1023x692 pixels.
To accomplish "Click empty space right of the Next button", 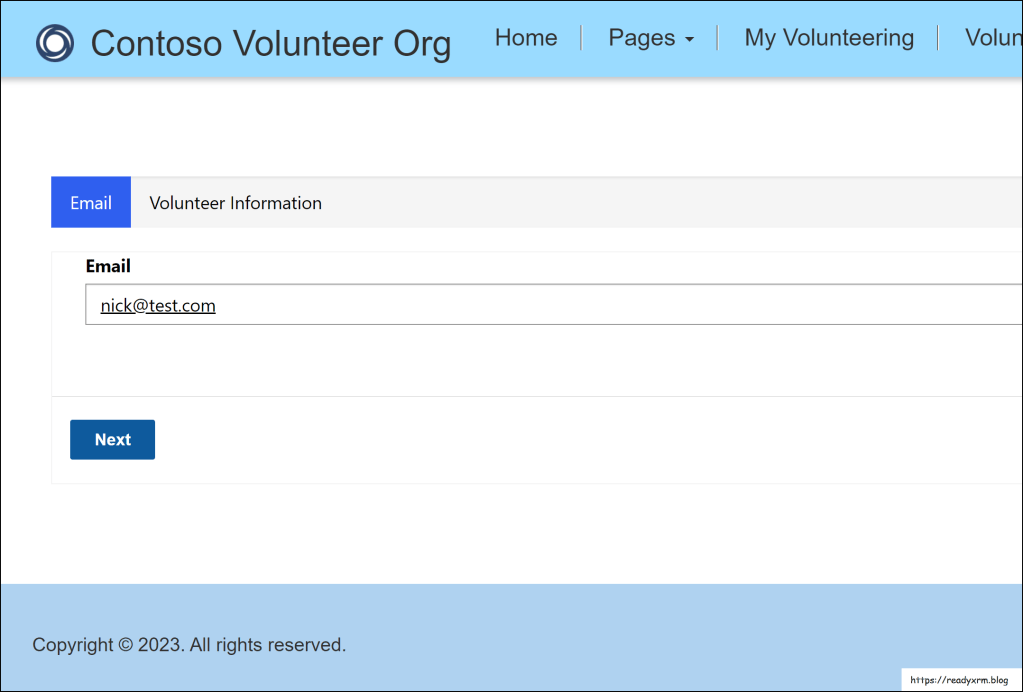I will 500,440.
